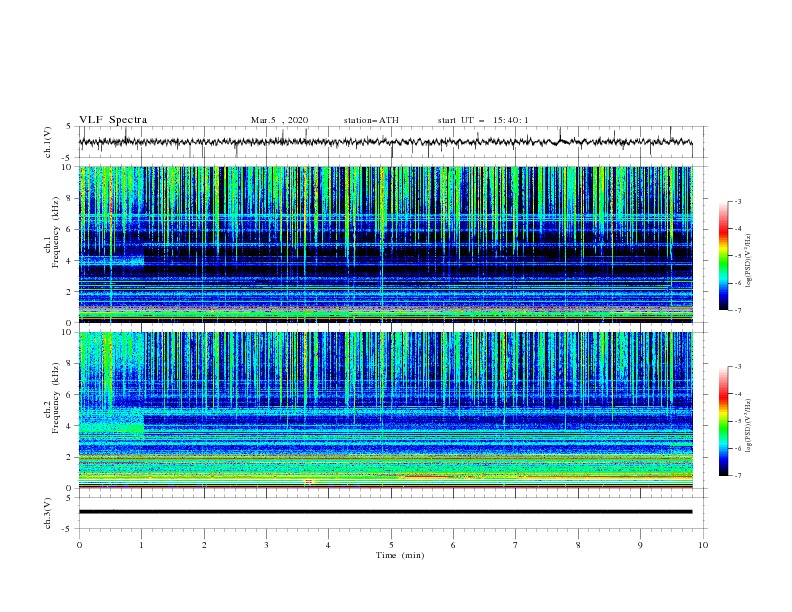Click the time axis tick label "5"
Image resolution: width=792 pixels, height=612 pixels.
[x=391, y=545]
